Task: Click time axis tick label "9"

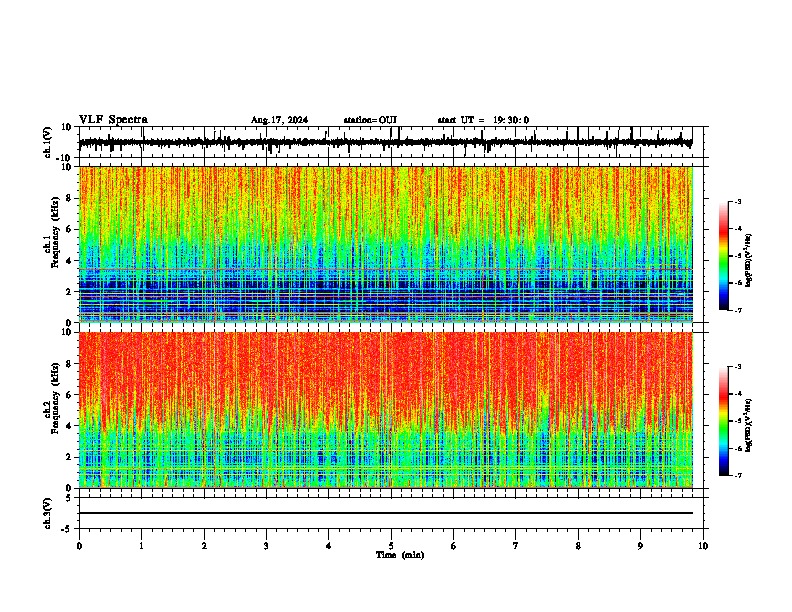Action: pos(640,546)
